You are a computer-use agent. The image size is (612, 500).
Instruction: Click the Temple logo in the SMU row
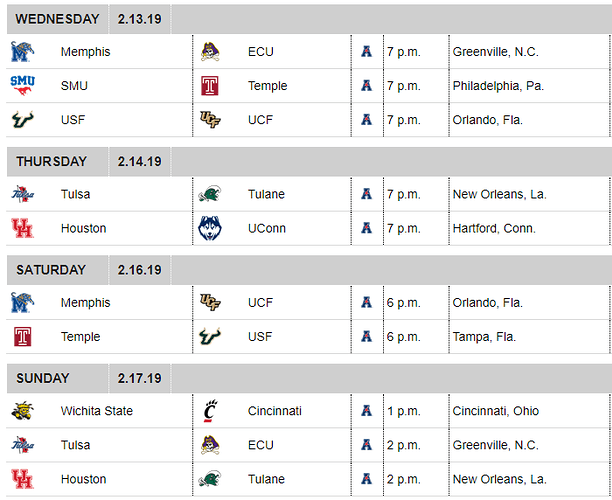pyautogui.click(x=210, y=86)
